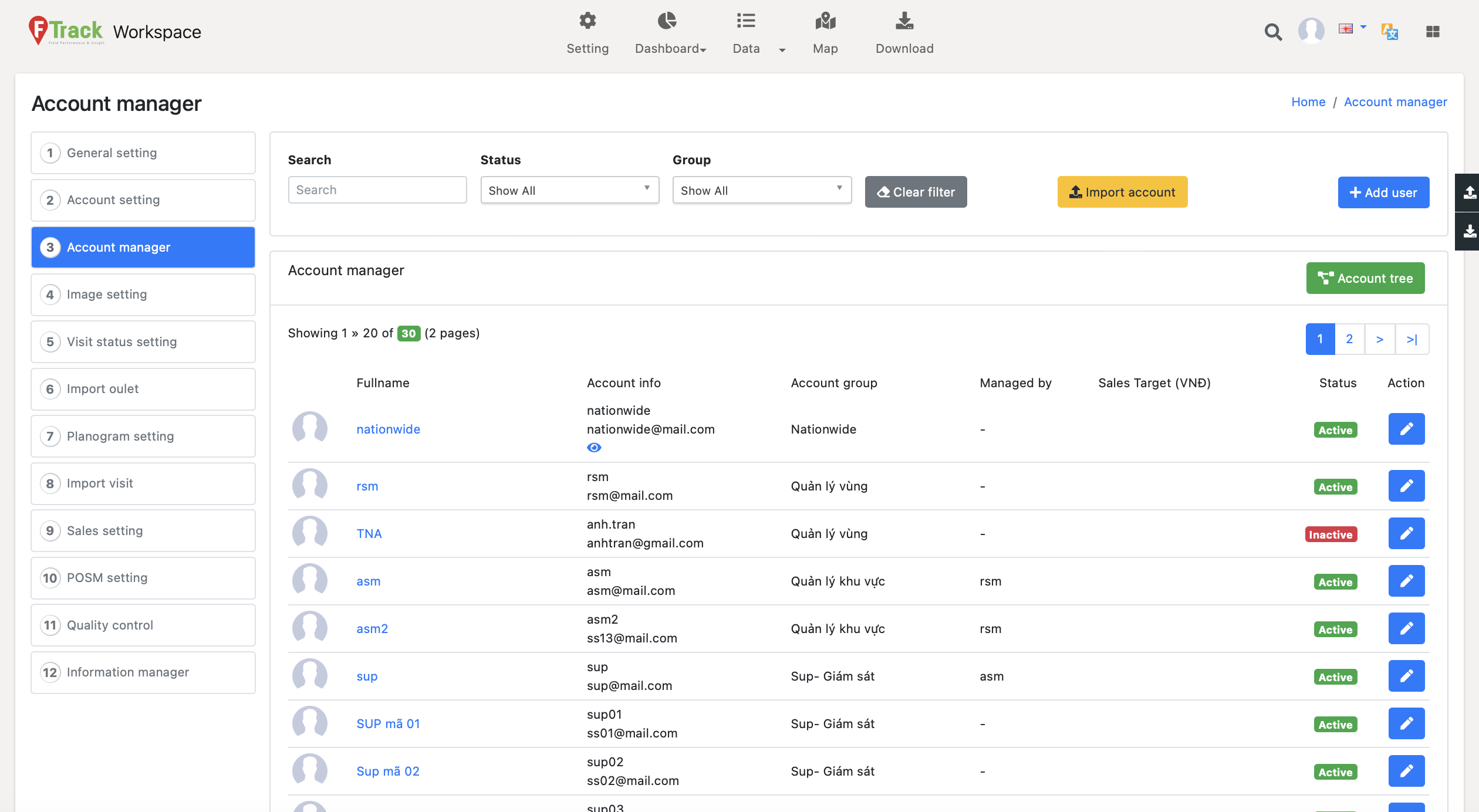Click the upload icon on right edge panel
The height and width of the screenshot is (812, 1479).
(1469, 192)
